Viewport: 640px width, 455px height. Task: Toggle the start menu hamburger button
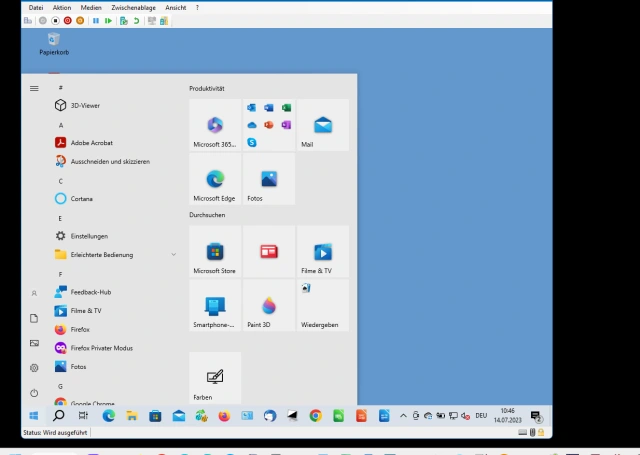coord(34,88)
